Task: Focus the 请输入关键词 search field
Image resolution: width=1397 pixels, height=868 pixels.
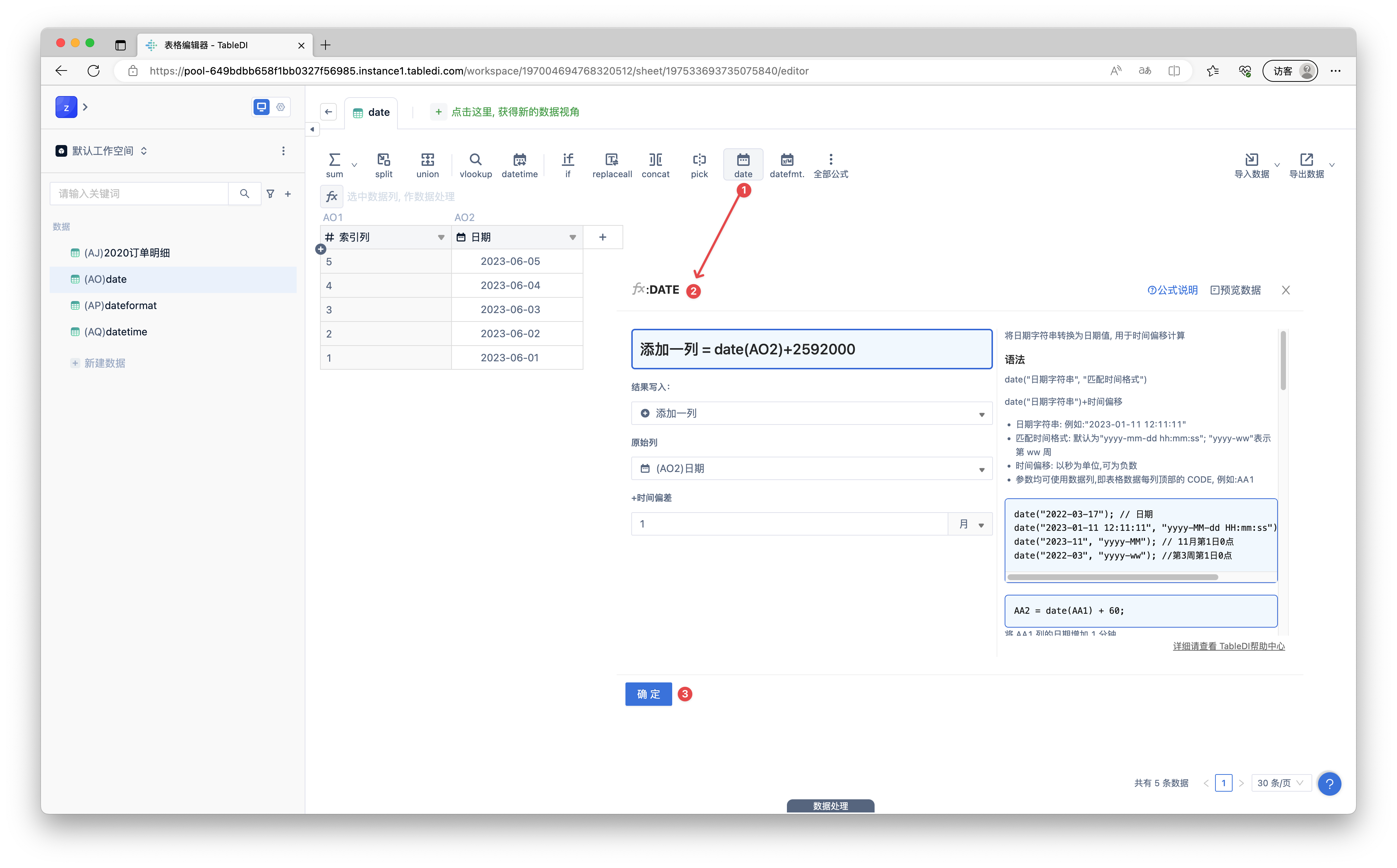Action: [x=140, y=194]
